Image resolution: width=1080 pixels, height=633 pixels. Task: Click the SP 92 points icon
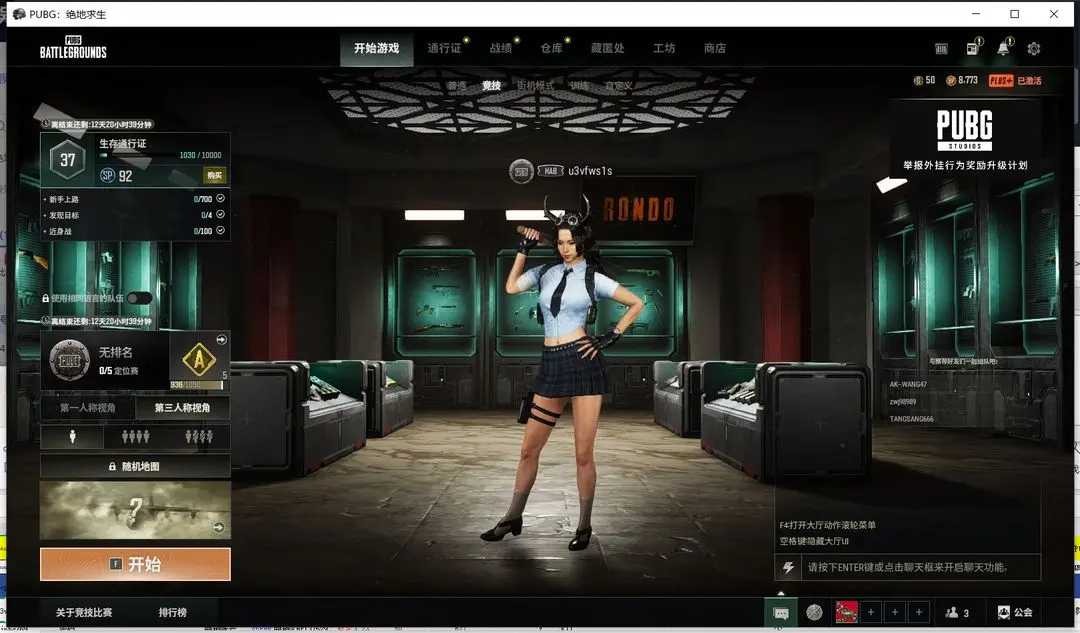(107, 176)
